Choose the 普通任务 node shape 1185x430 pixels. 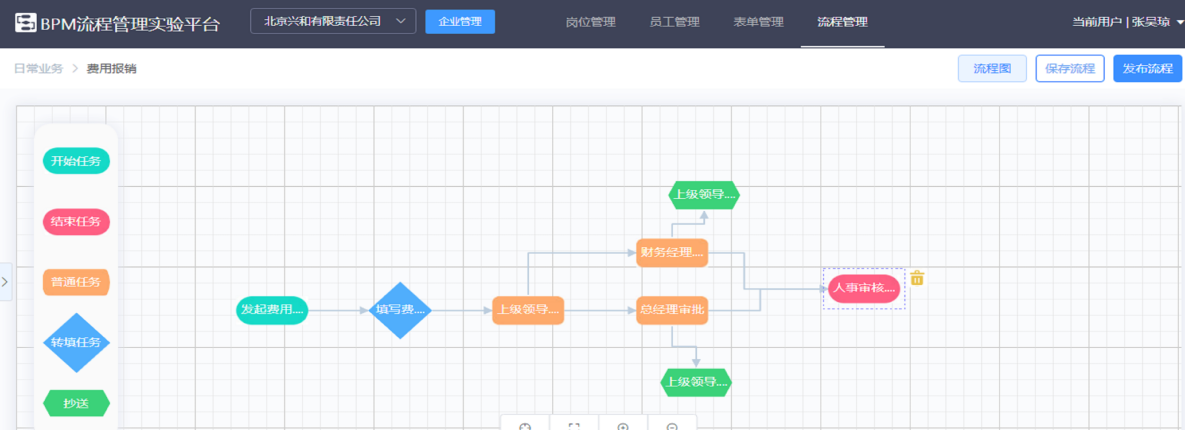[76, 283]
